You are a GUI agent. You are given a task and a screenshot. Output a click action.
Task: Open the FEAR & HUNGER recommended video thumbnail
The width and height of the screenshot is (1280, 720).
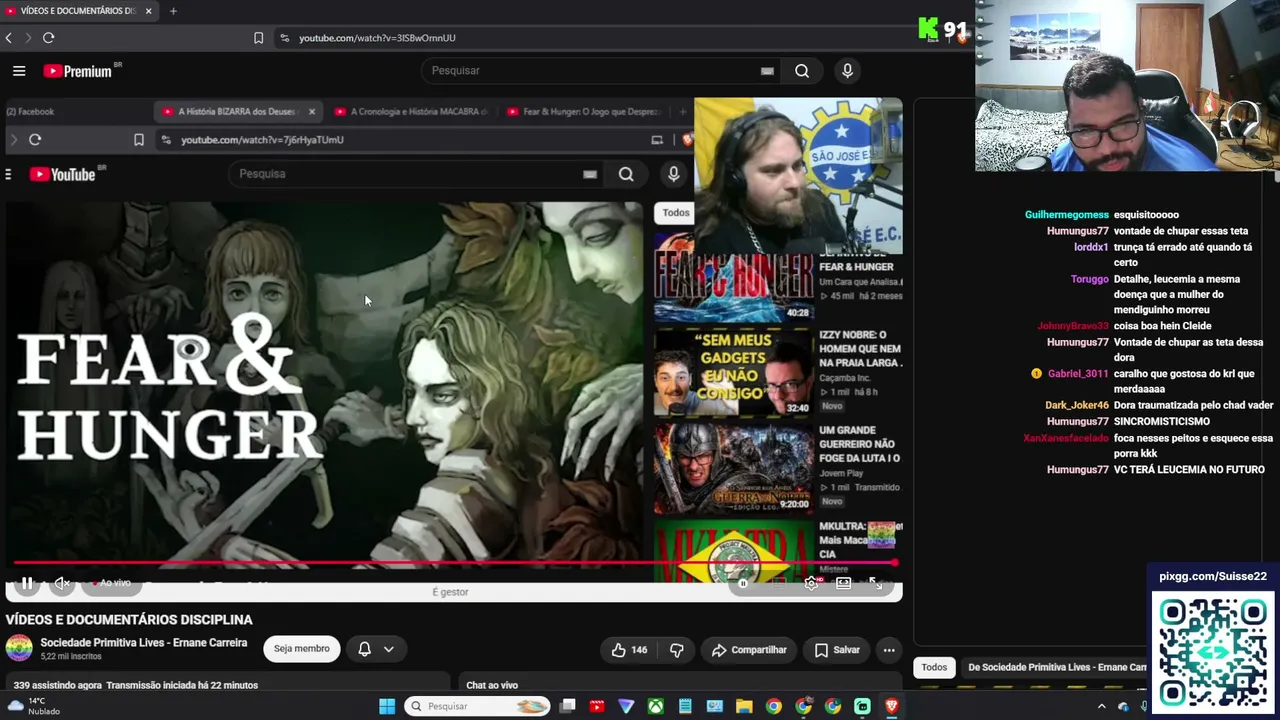733,275
